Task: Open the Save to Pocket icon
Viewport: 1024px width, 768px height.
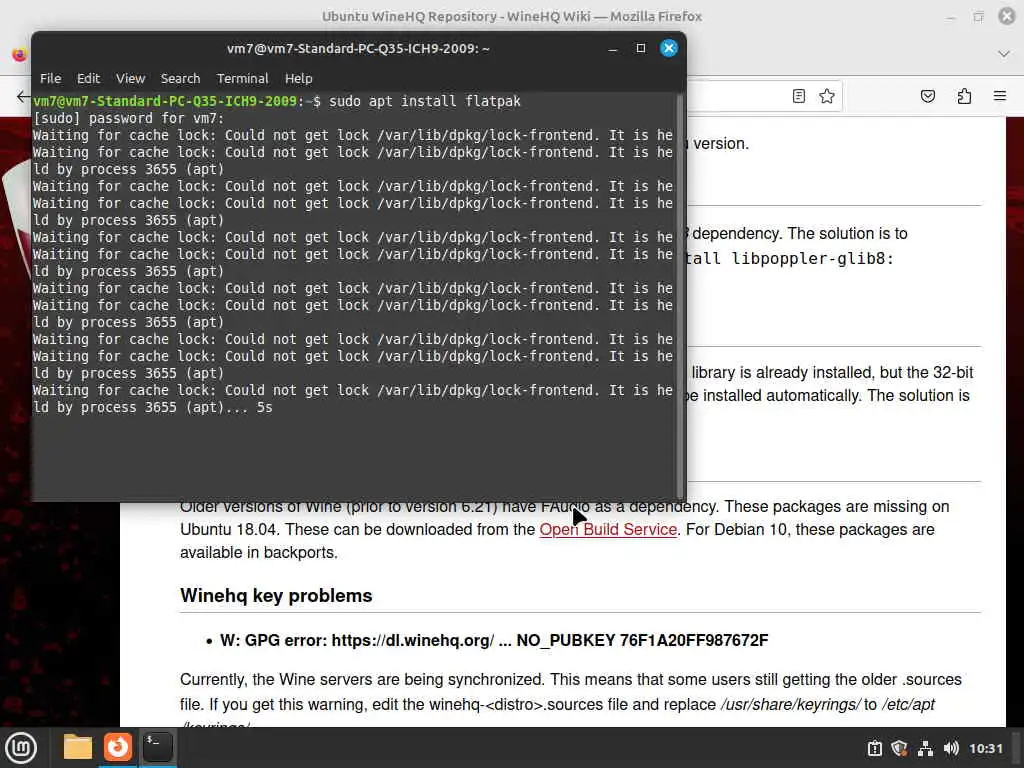Action: click(x=928, y=96)
